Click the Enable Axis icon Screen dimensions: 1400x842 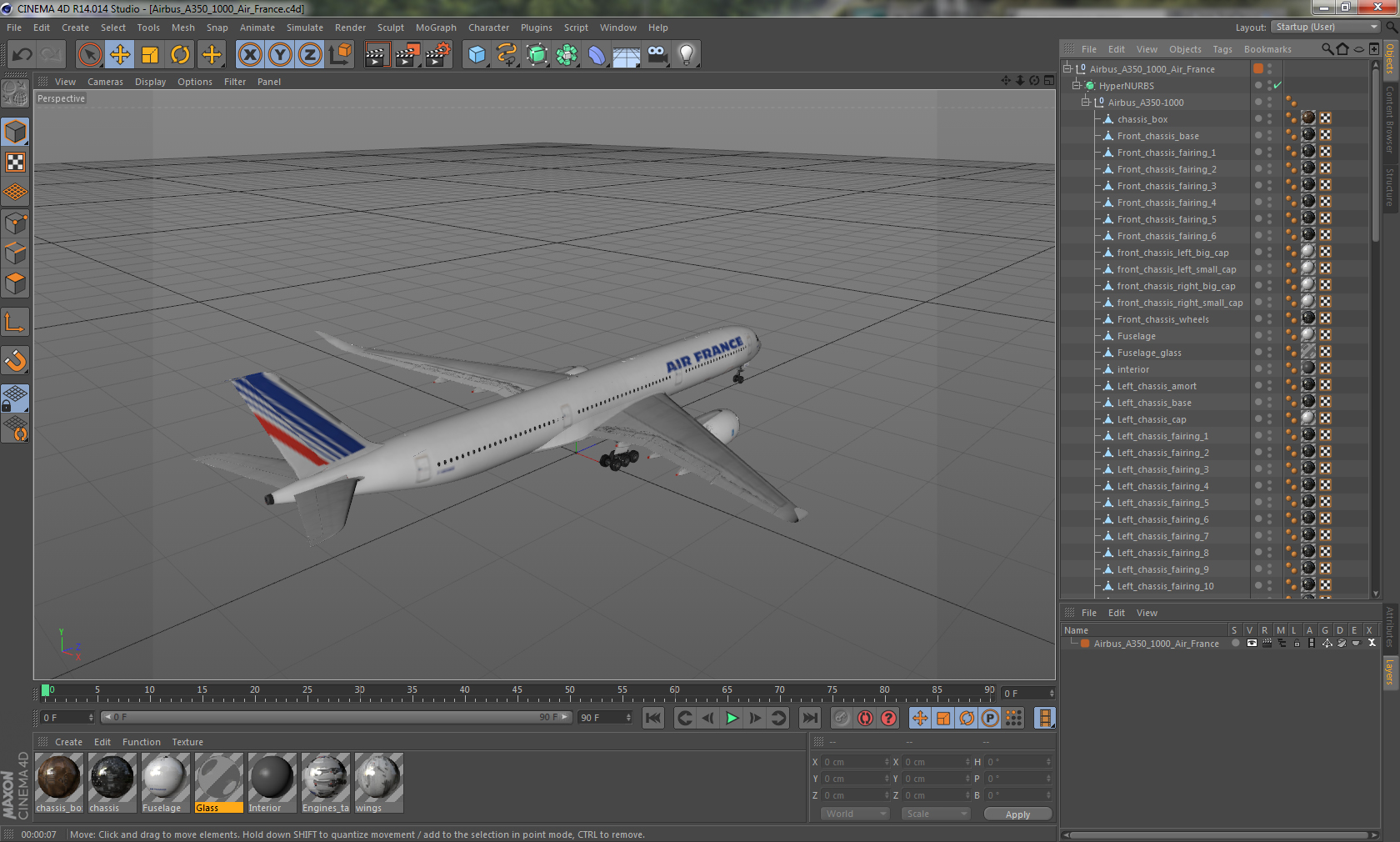[x=15, y=322]
